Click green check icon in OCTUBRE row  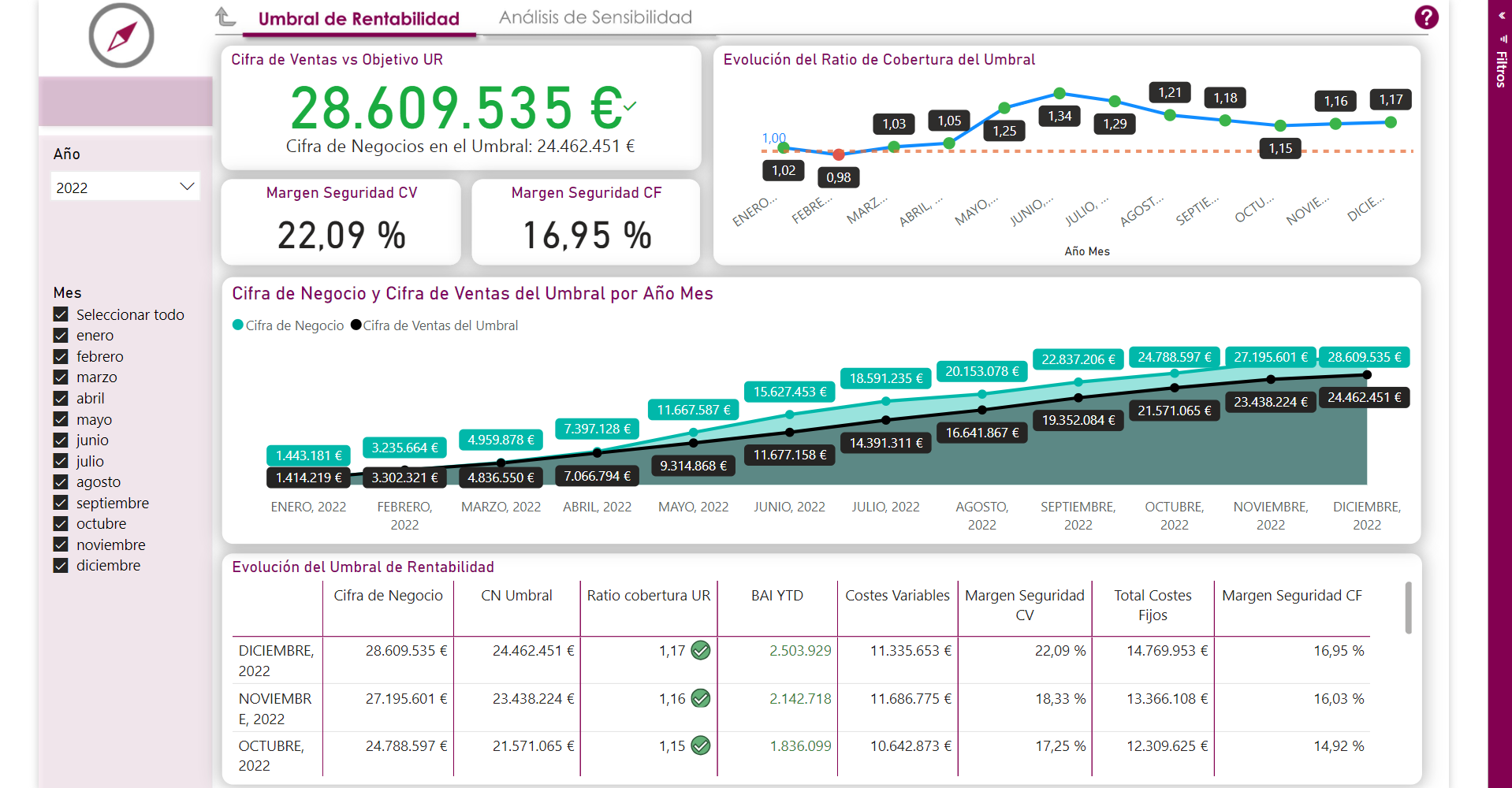tap(701, 745)
